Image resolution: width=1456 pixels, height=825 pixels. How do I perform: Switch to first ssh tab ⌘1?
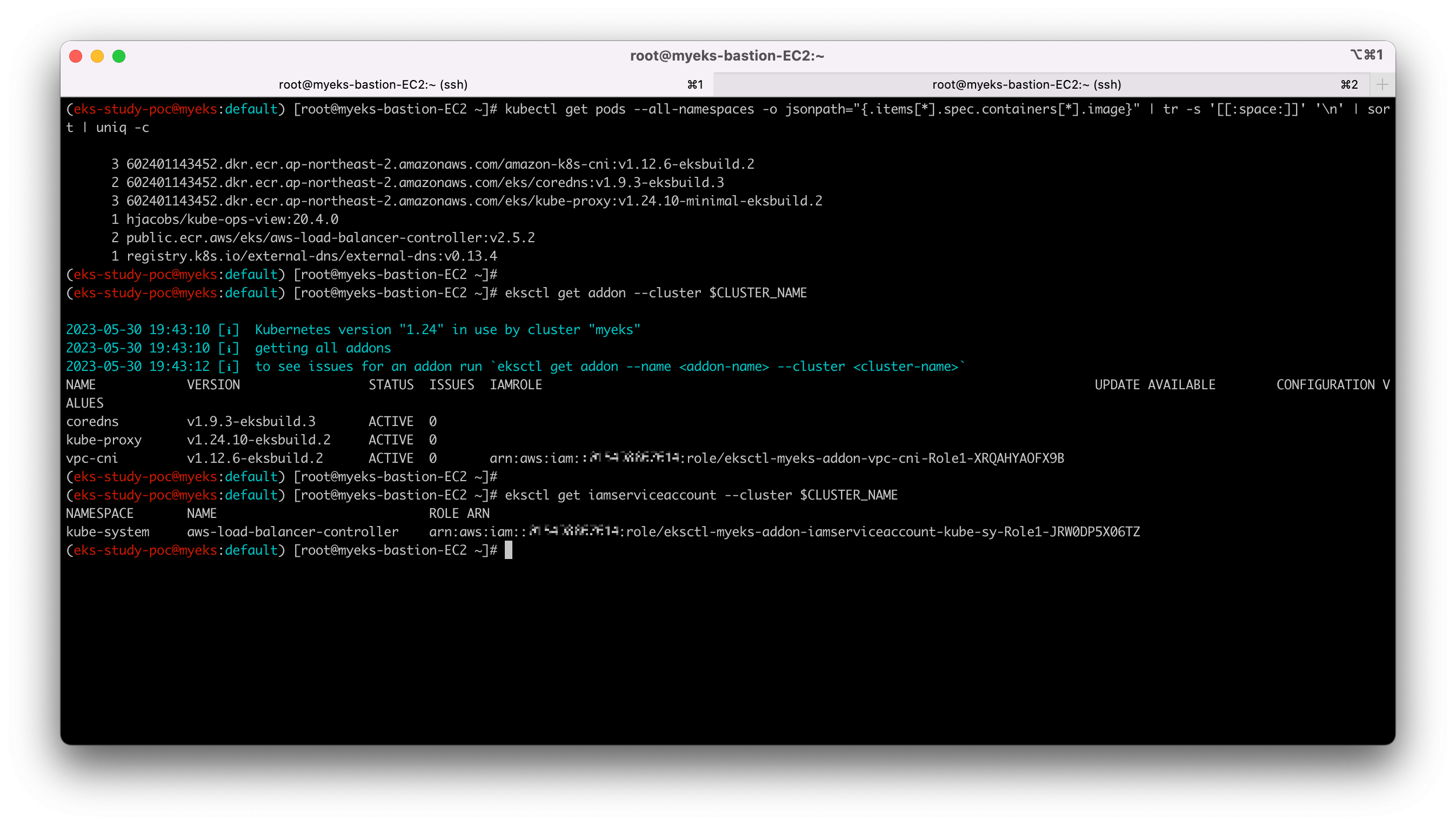pos(373,84)
